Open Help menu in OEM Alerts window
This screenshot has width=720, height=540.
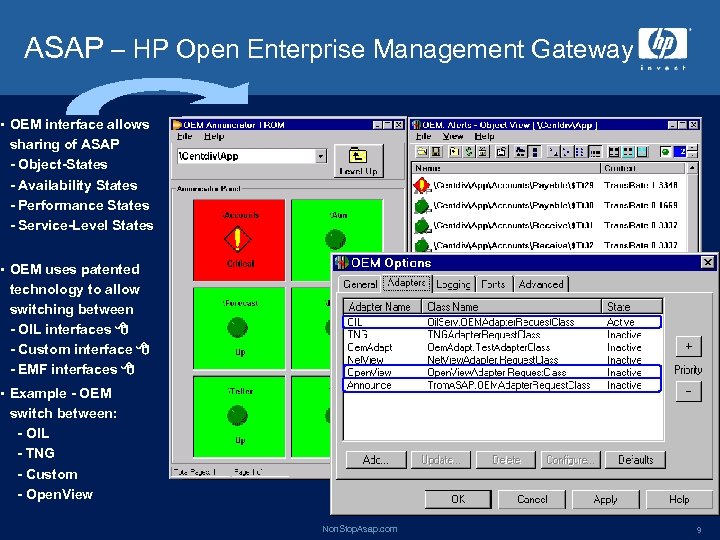(484, 136)
